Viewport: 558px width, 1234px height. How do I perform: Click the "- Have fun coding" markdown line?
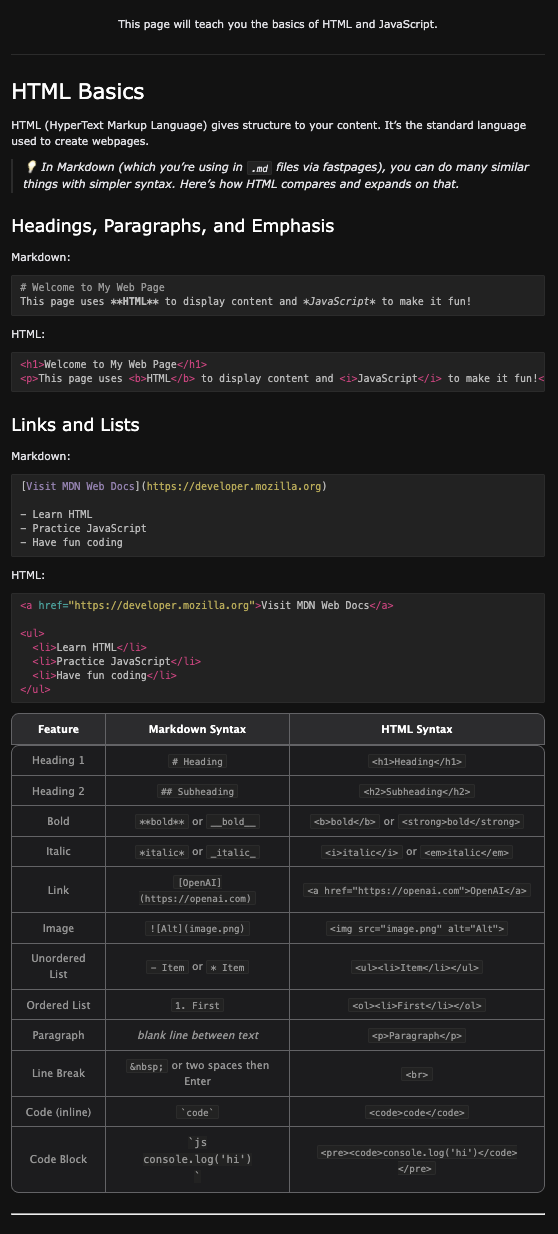(71, 542)
